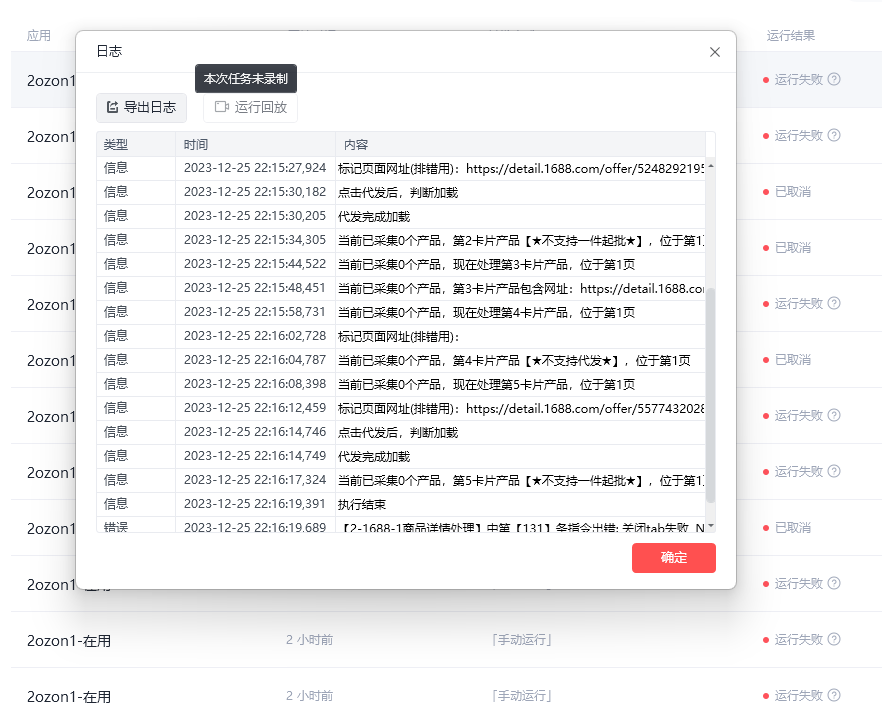The width and height of the screenshot is (882, 709).
Task: Click the 应用 column header in background table
Action: point(39,35)
